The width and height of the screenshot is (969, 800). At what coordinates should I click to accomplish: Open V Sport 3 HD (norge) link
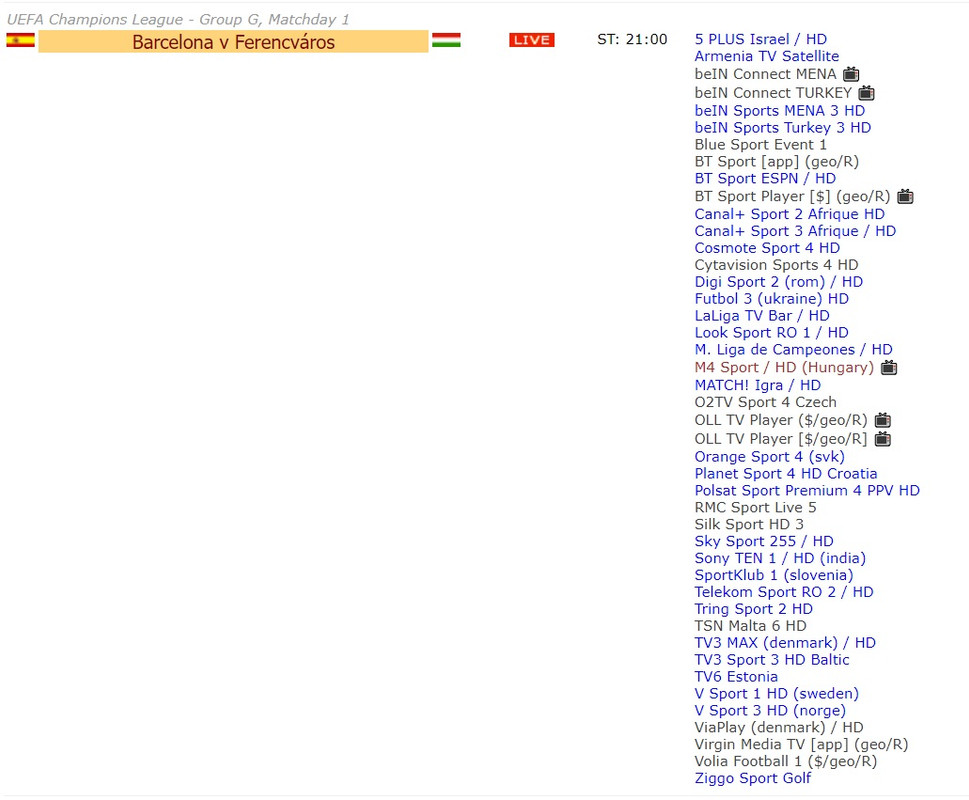pos(770,710)
